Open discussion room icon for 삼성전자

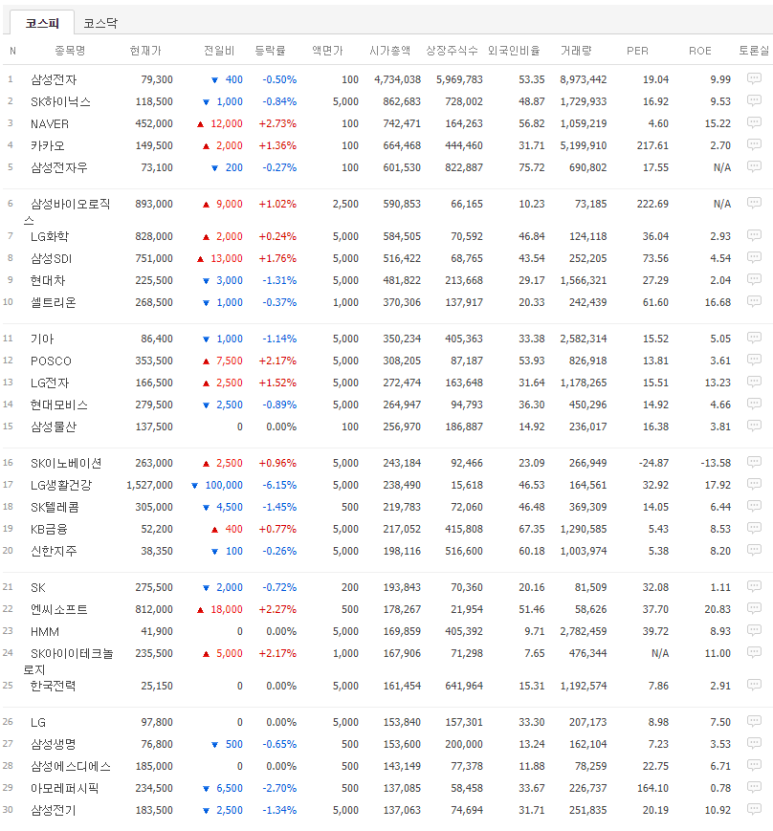pyautogui.click(x=753, y=79)
